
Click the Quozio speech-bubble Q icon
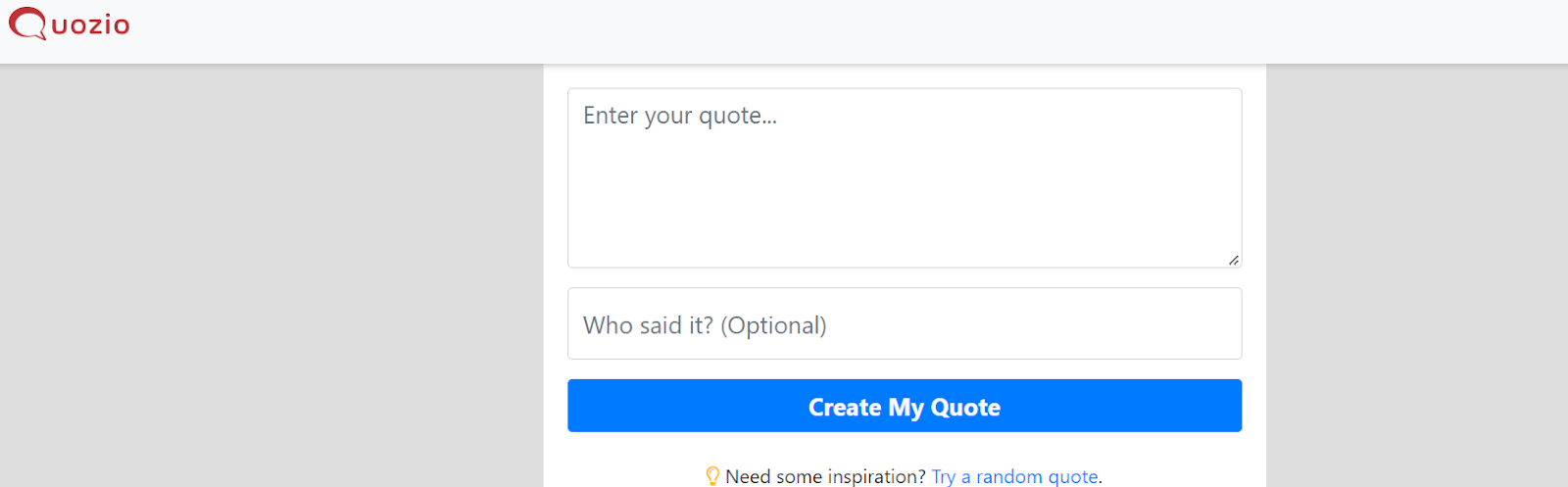(27, 24)
